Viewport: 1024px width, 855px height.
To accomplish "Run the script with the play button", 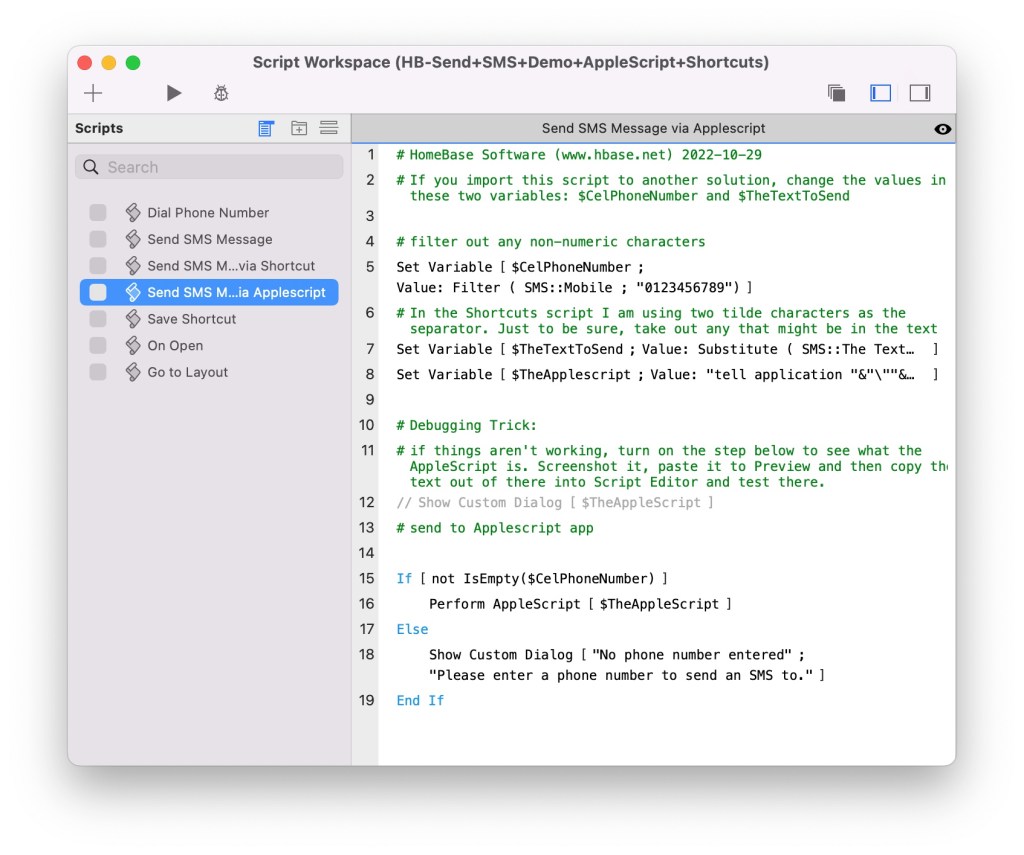I will tap(174, 93).
